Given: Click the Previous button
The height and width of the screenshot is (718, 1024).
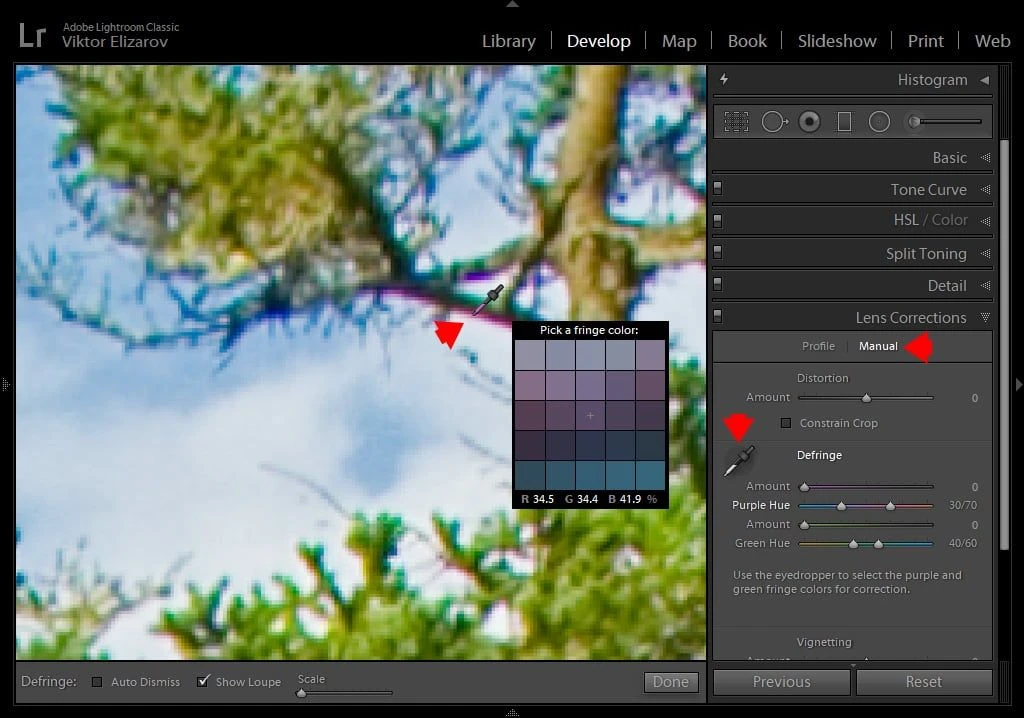Looking at the screenshot, I should pos(781,682).
